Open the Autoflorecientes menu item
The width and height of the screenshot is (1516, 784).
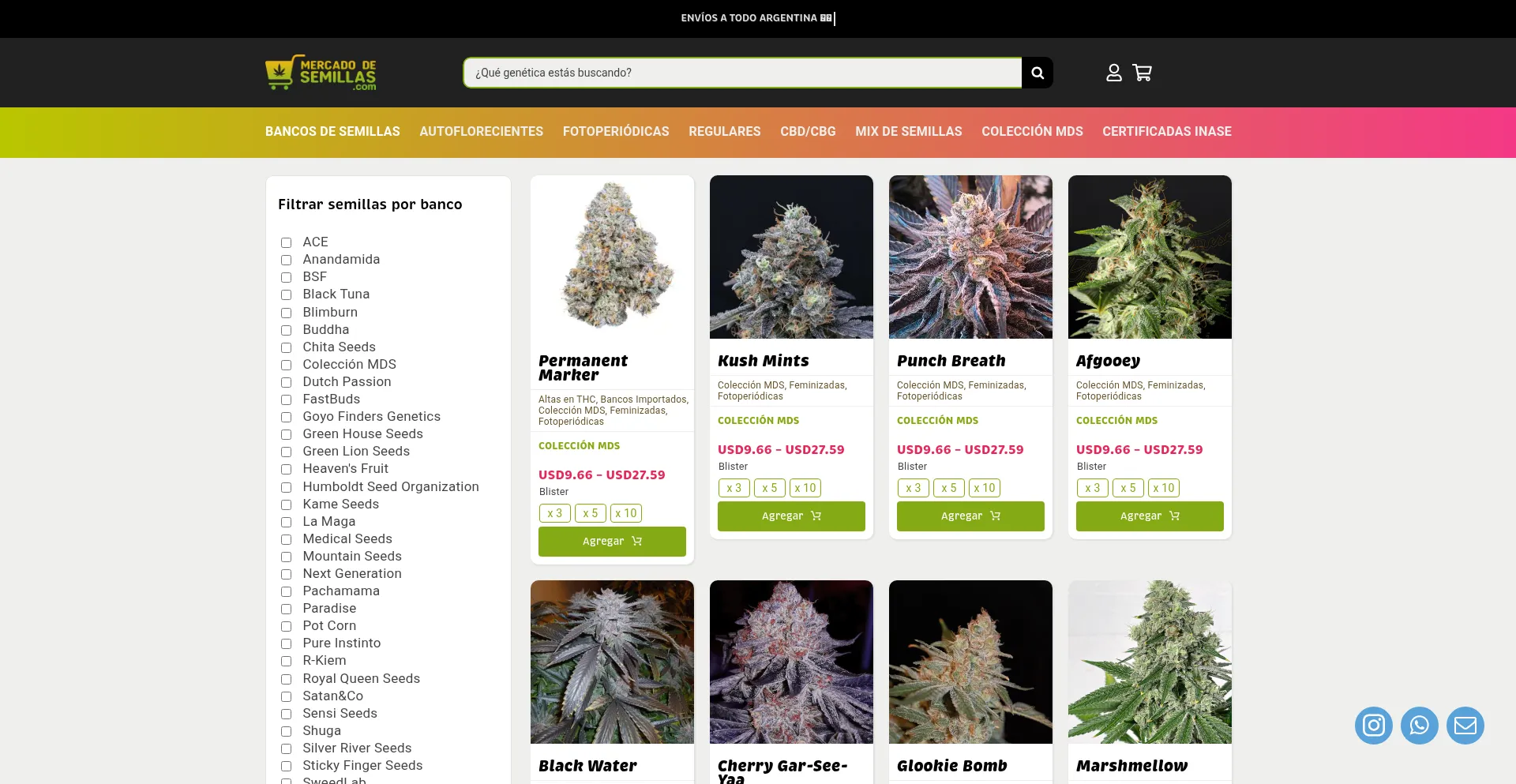[x=482, y=132]
